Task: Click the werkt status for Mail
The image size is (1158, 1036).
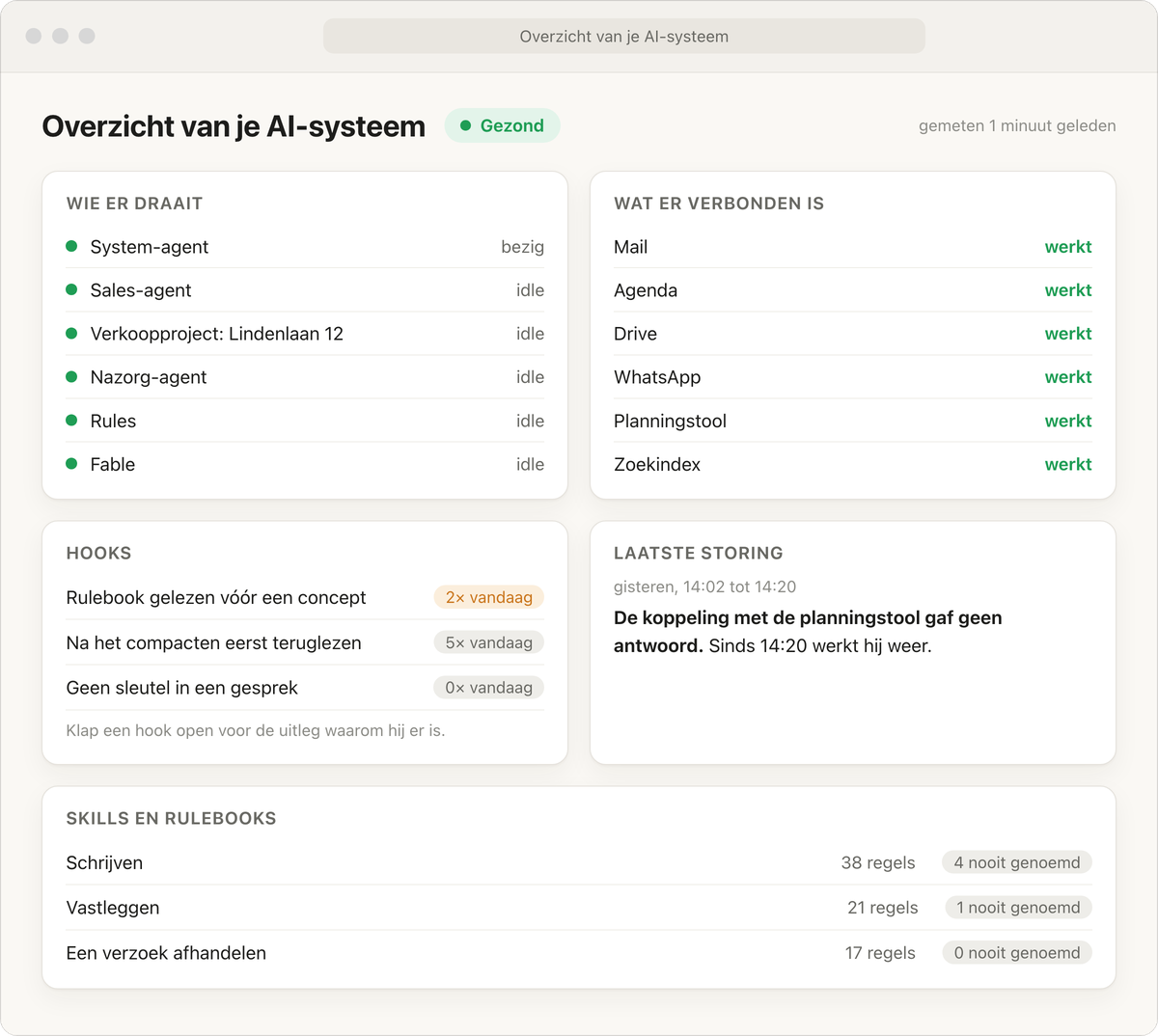Action: coord(1068,247)
